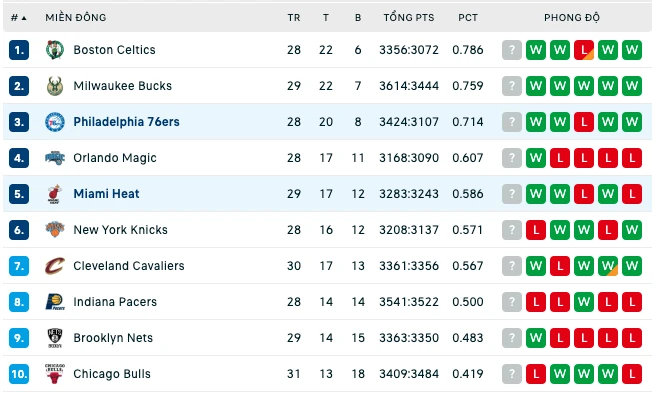Click Boston Celtics' question mark form badge
The image size is (654, 395).
pyautogui.click(x=512, y=50)
